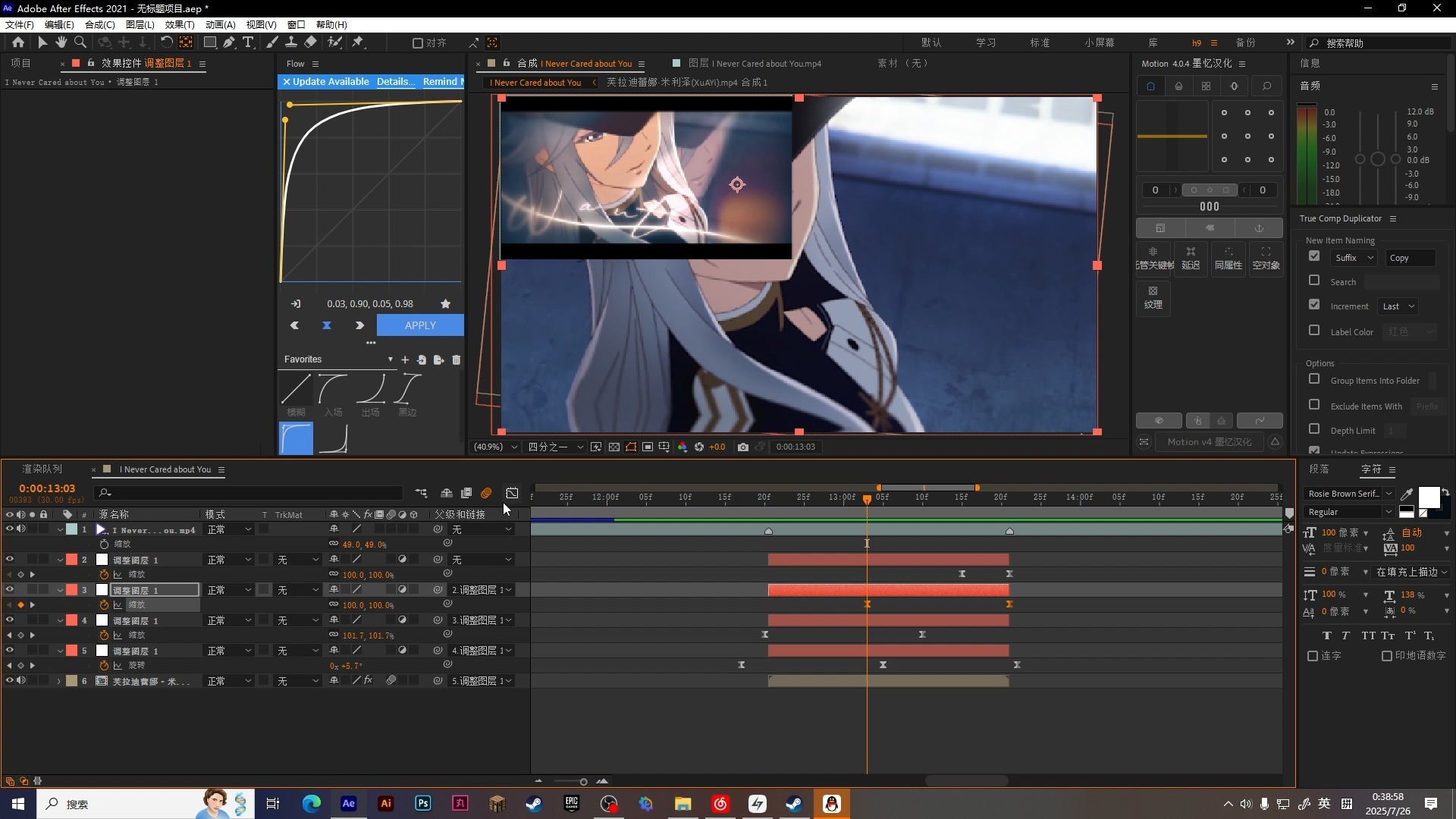Click the white fill color swatch

tap(1429, 497)
